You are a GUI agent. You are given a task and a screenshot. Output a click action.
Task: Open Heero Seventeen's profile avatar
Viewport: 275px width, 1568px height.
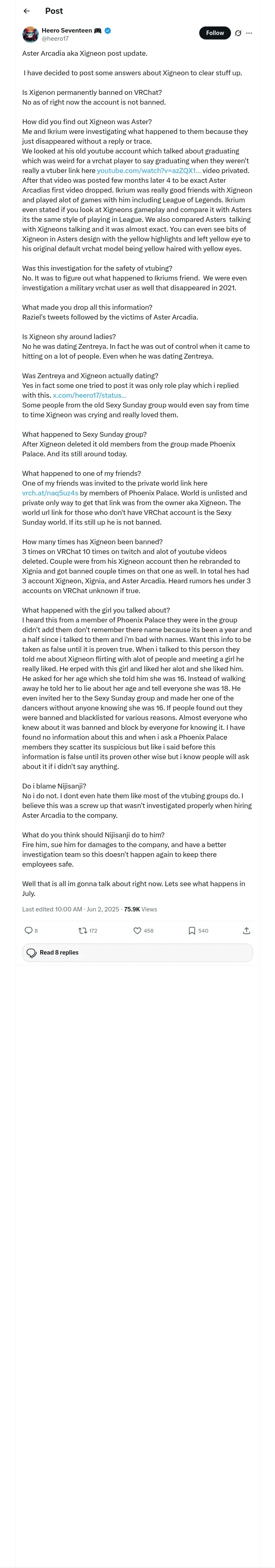click(31, 34)
